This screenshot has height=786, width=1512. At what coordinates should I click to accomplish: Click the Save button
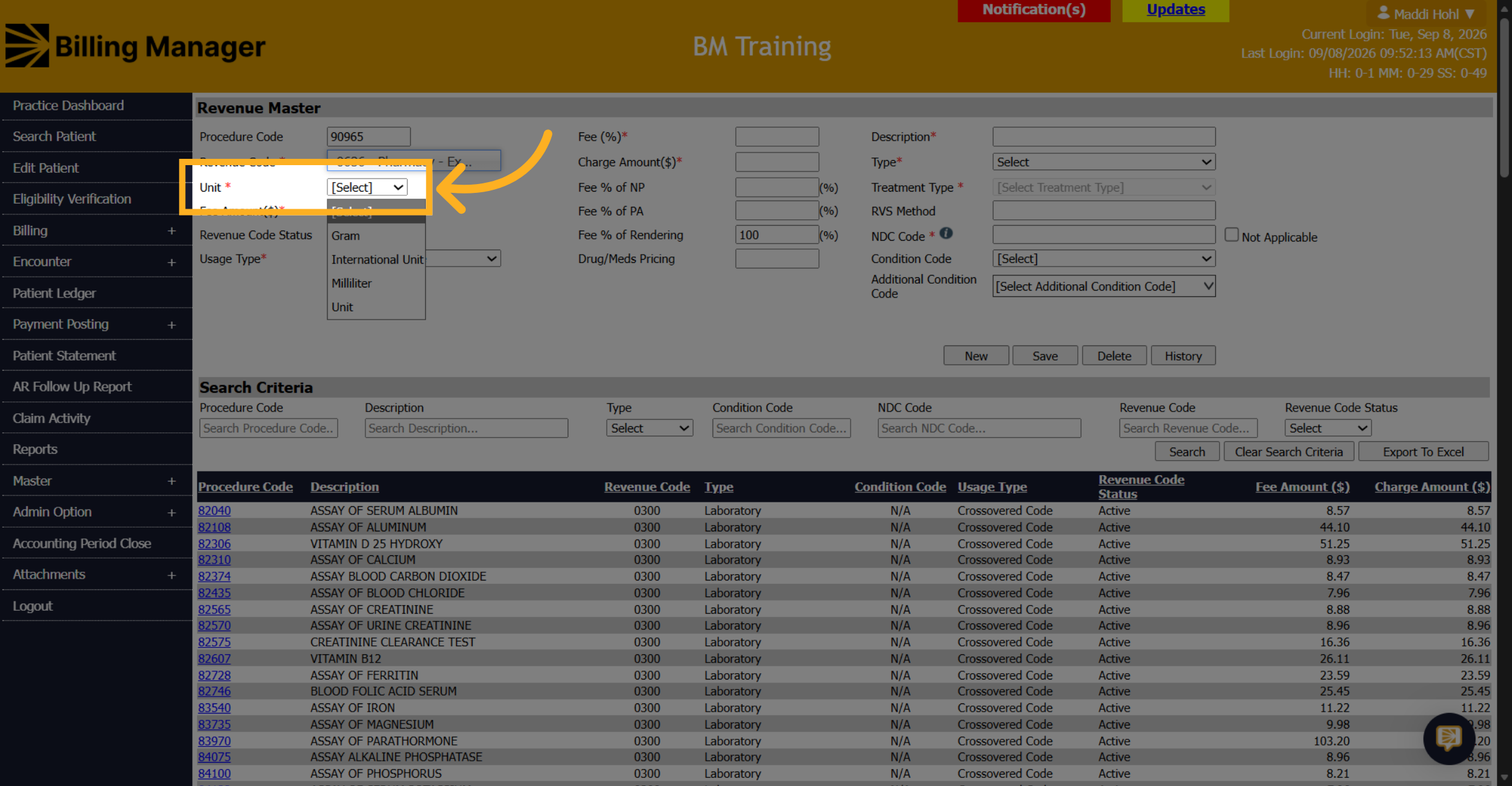click(x=1045, y=356)
